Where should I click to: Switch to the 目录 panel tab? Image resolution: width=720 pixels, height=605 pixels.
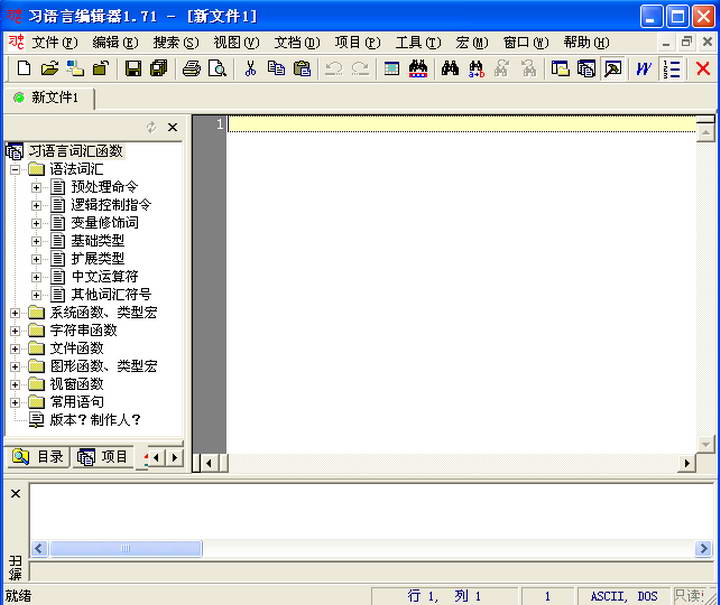38,457
